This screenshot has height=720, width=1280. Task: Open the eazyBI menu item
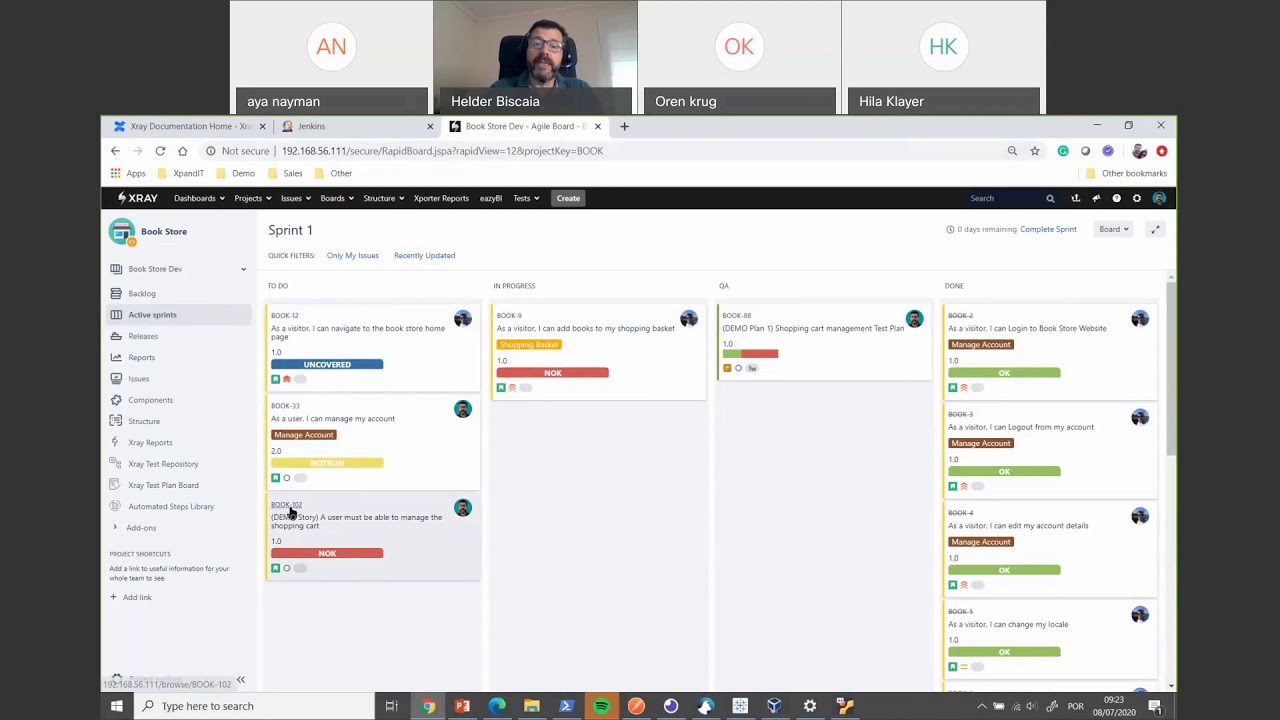click(490, 198)
